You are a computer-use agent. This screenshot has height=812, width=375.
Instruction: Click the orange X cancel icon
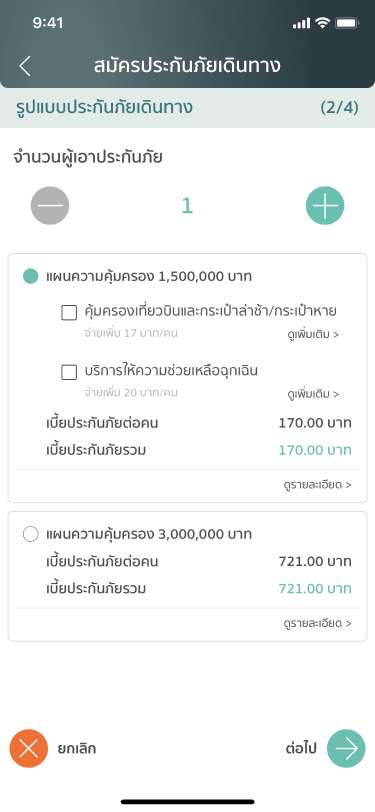(x=28, y=748)
